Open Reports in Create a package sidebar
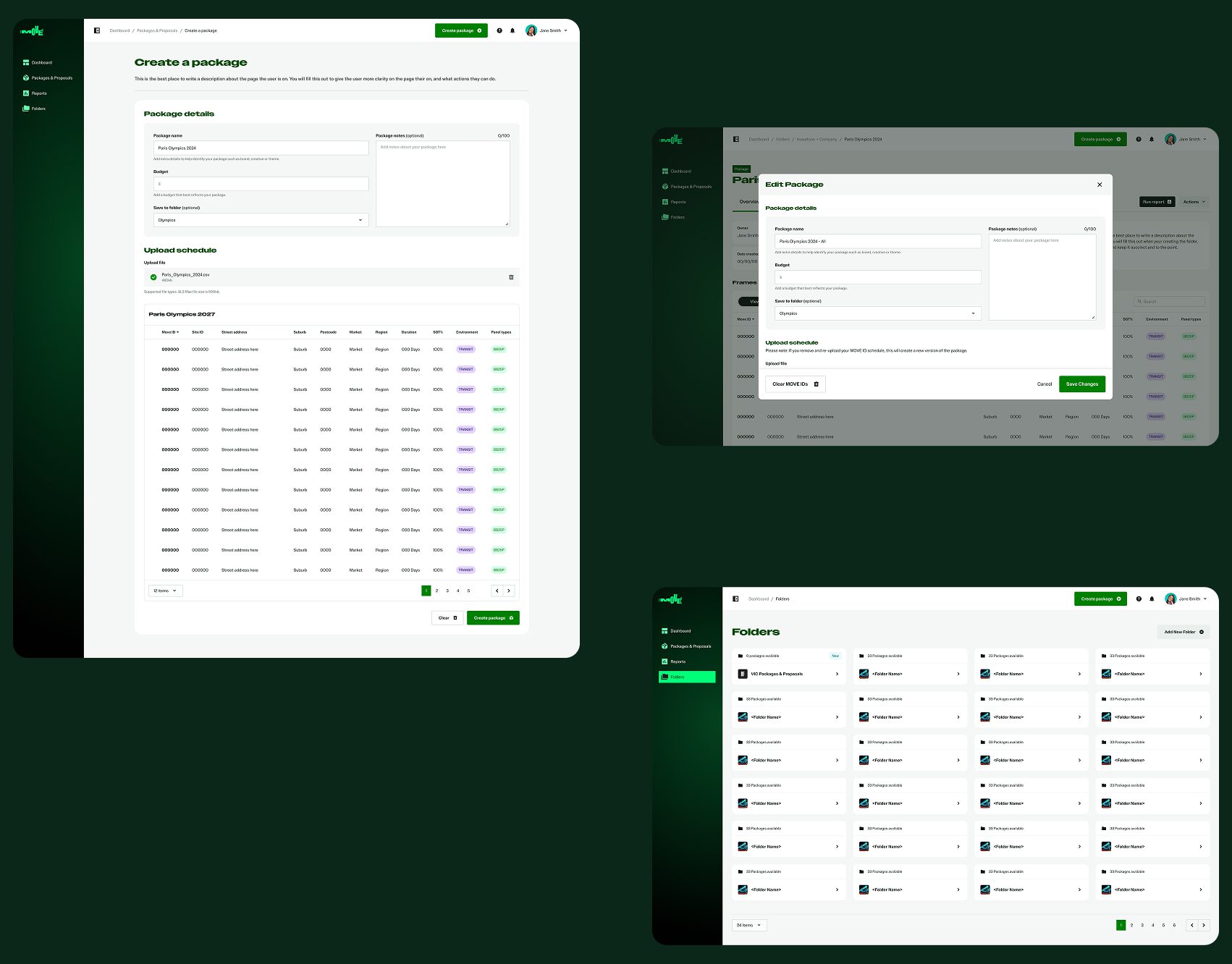This screenshot has height=964, width=1232. (x=39, y=93)
